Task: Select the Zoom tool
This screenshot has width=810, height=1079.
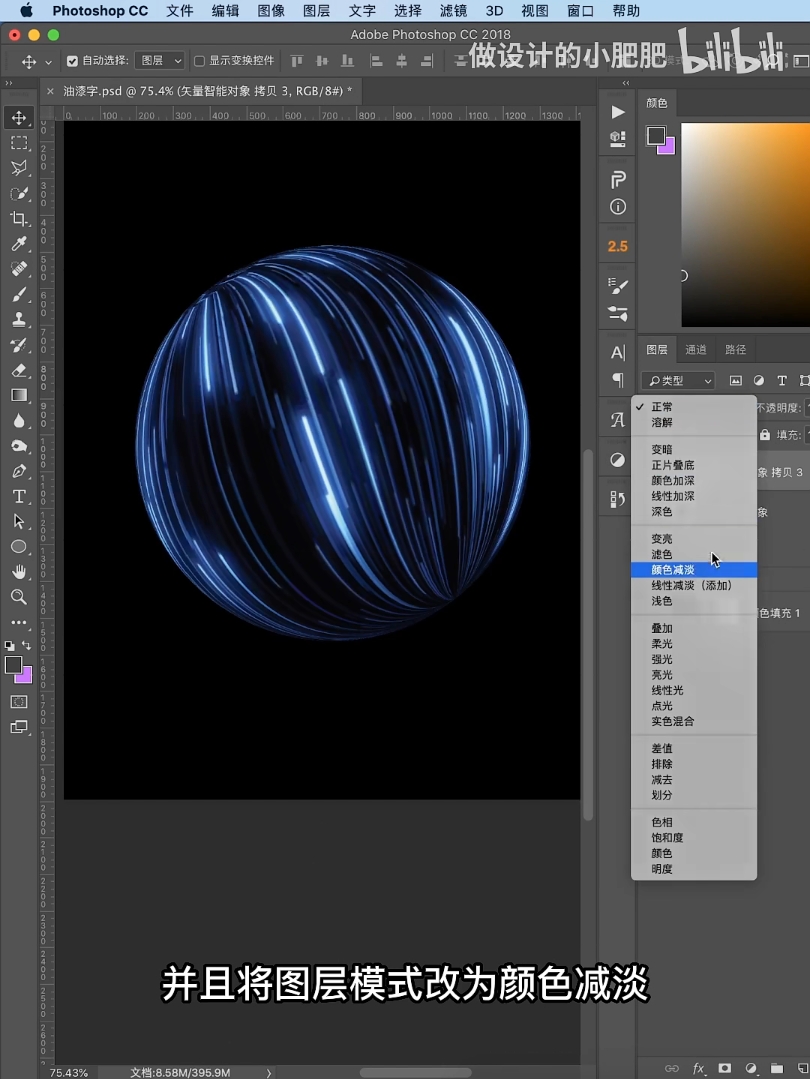Action: point(19,597)
